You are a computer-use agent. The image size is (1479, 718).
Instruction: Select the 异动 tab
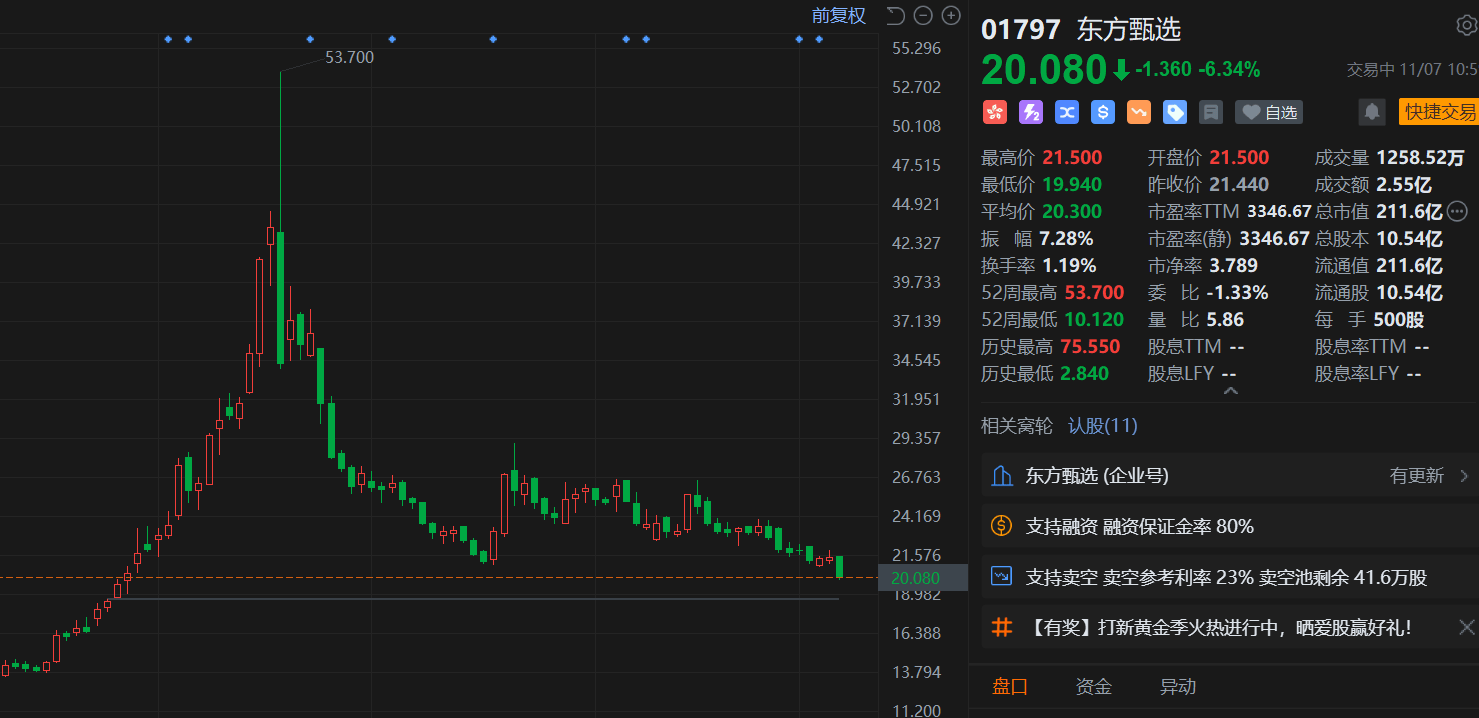tap(1178, 686)
